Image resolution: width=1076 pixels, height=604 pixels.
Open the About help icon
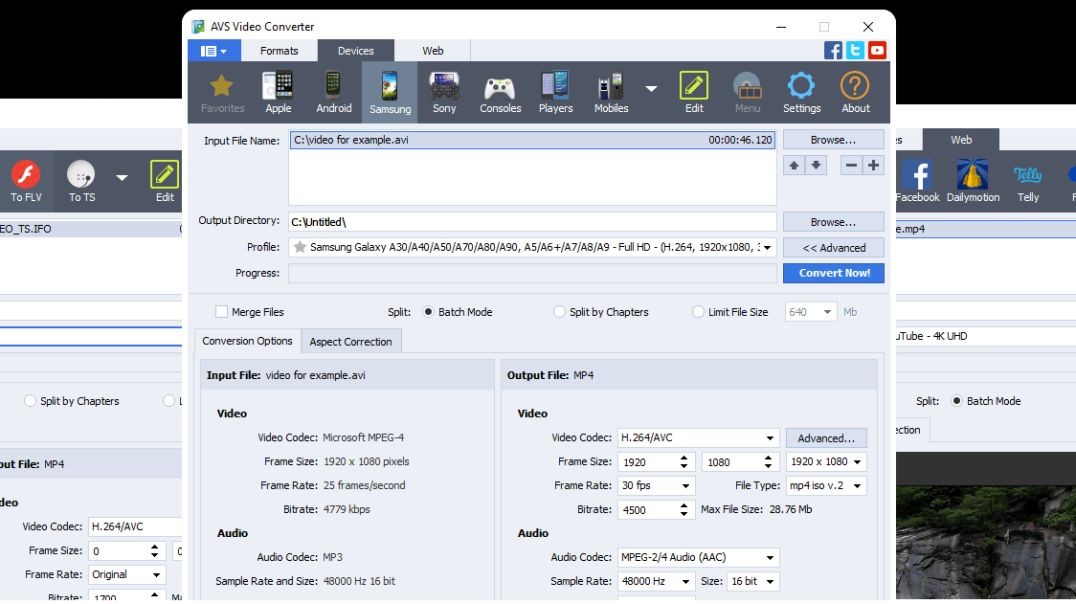click(x=855, y=93)
